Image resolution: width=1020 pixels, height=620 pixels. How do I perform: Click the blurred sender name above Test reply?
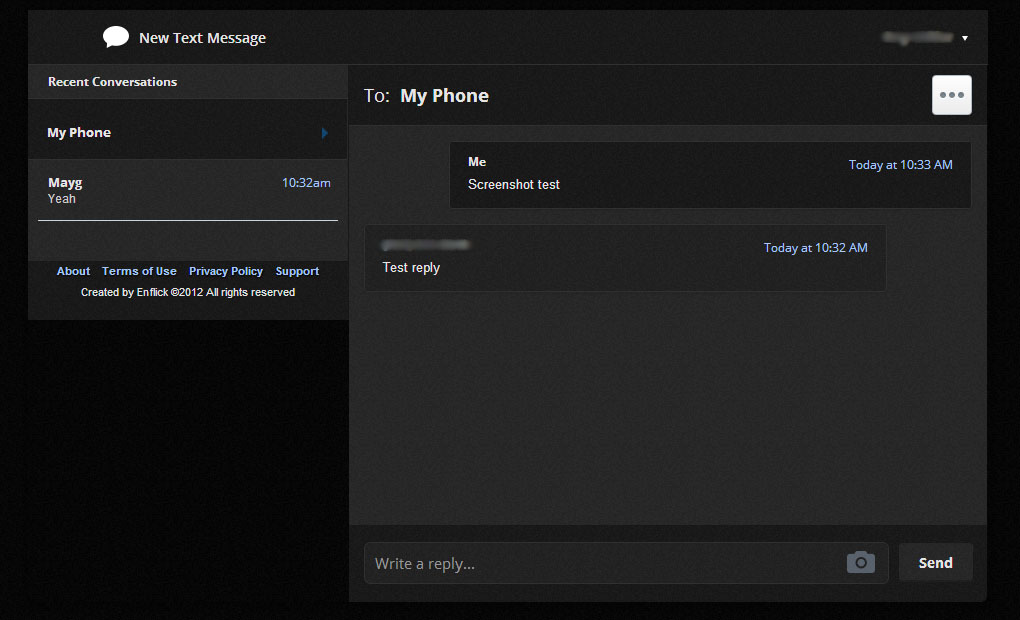click(x=425, y=245)
